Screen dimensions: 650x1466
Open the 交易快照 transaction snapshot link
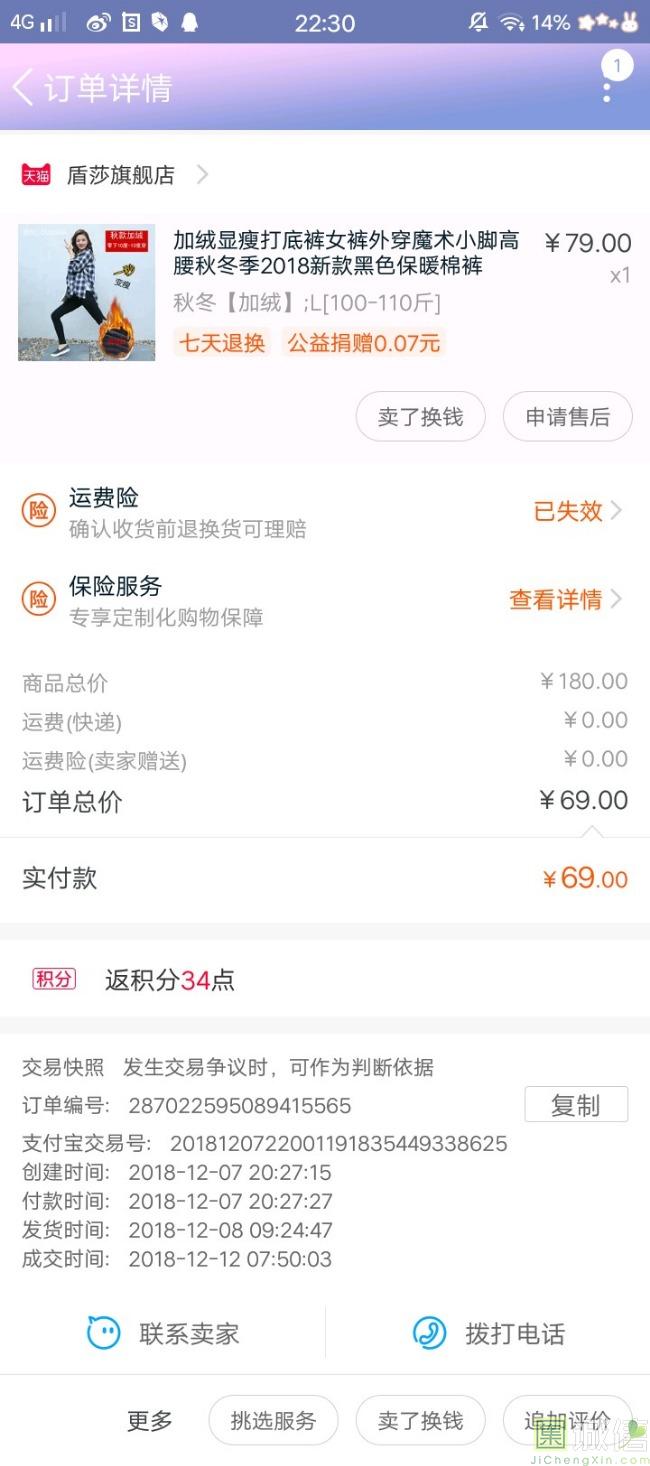point(63,1067)
